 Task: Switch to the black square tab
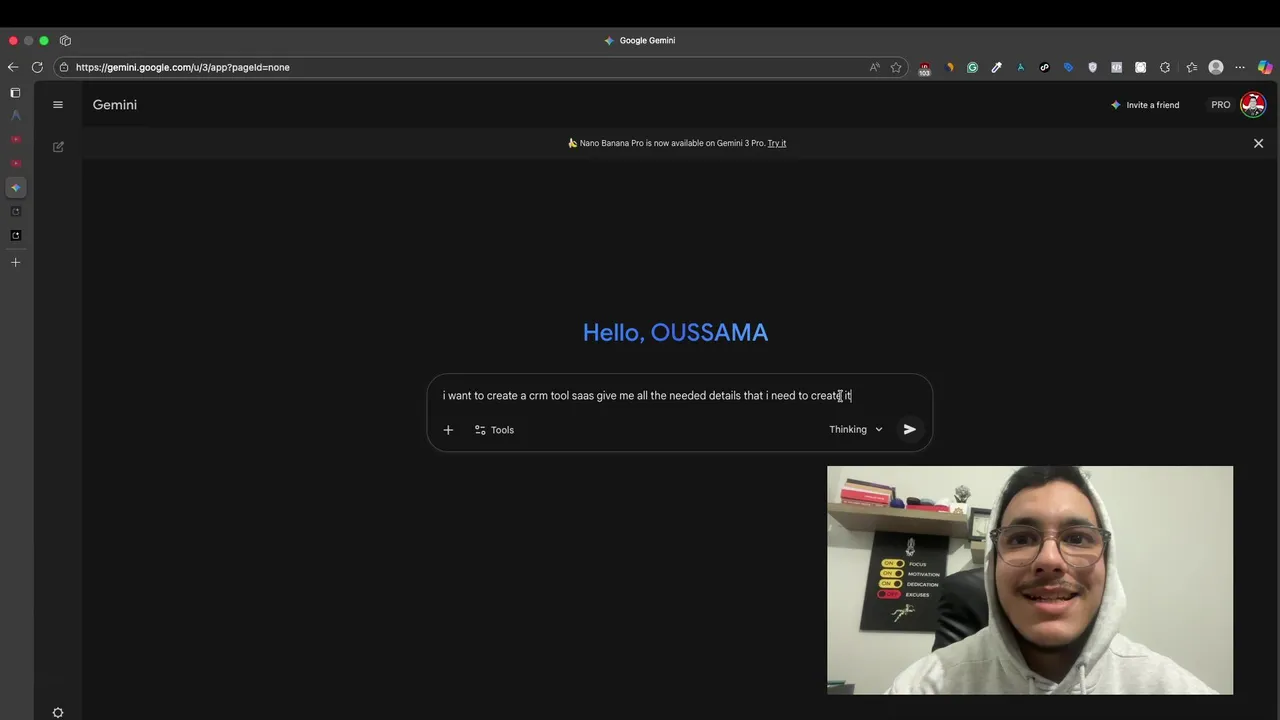15,235
